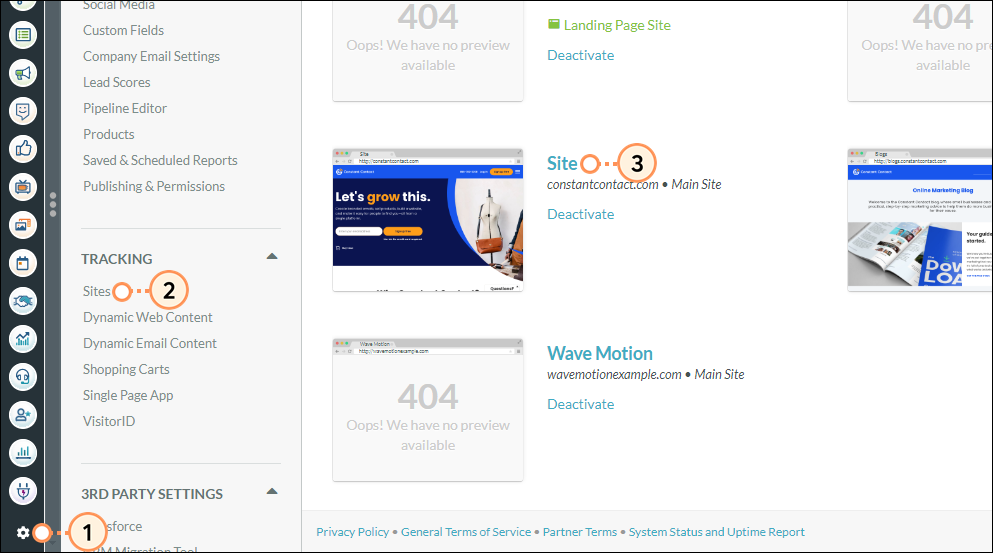Click the constantcontact.com Main Site text
The height and width of the screenshot is (553, 993).
click(x=635, y=184)
